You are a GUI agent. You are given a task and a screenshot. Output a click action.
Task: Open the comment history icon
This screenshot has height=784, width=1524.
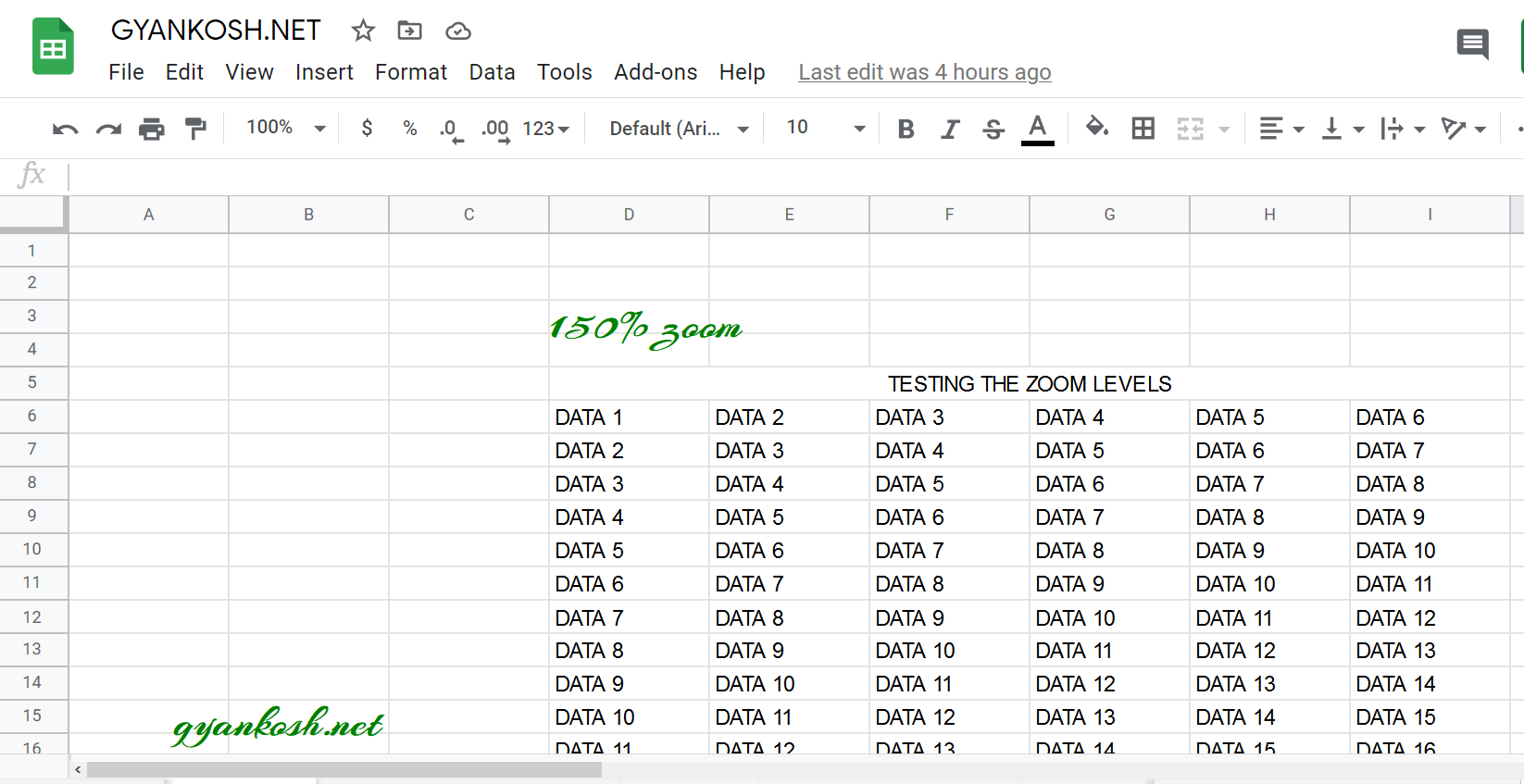[x=1472, y=44]
